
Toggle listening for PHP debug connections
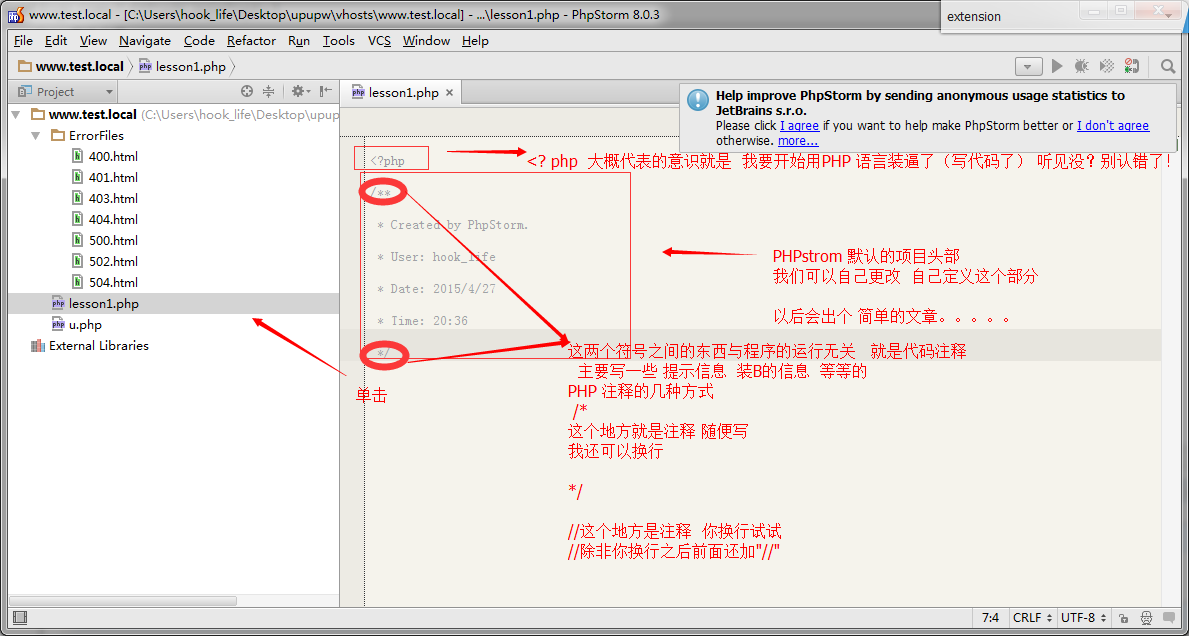point(1131,67)
